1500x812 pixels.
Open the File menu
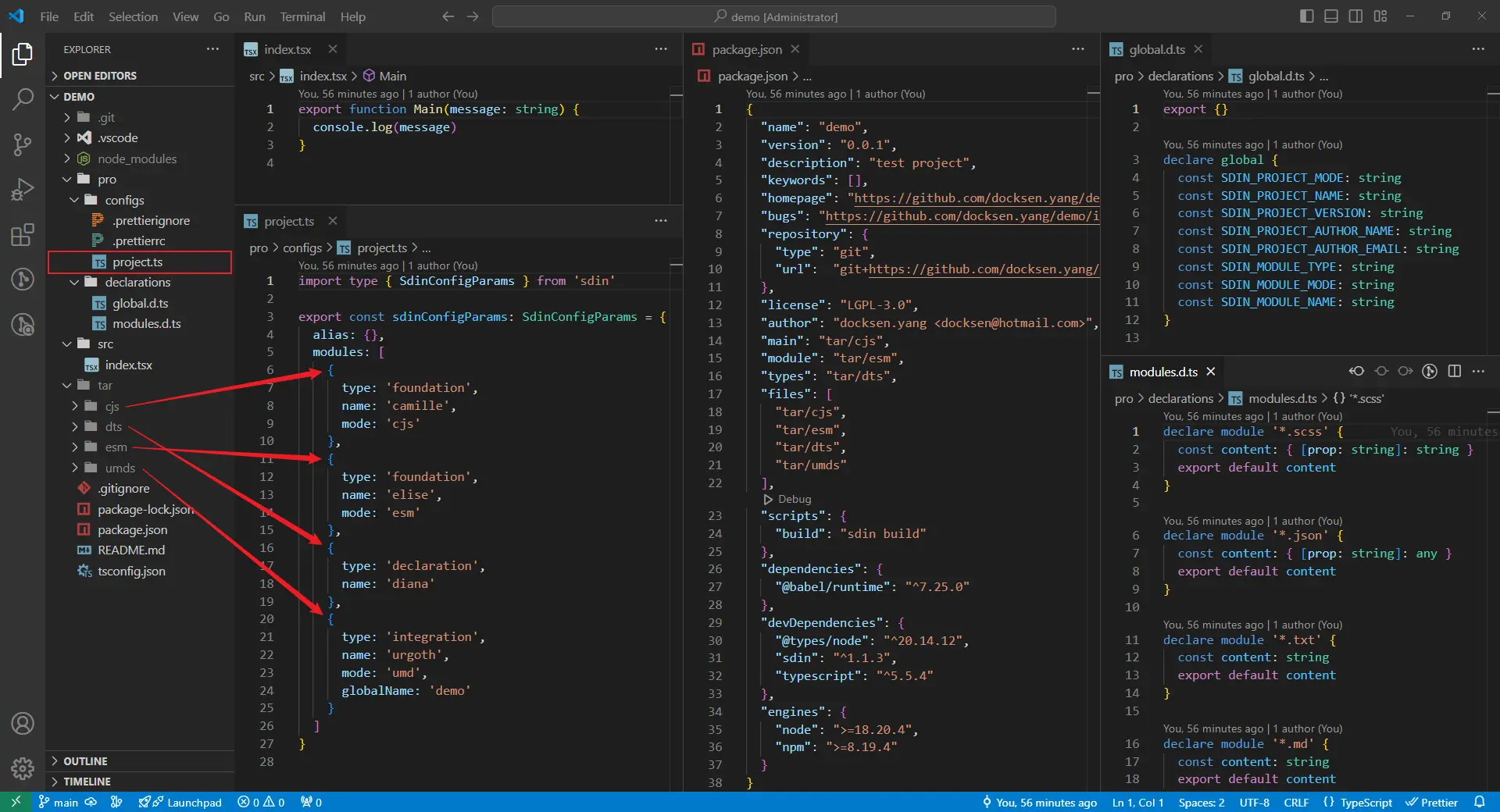coord(49,16)
